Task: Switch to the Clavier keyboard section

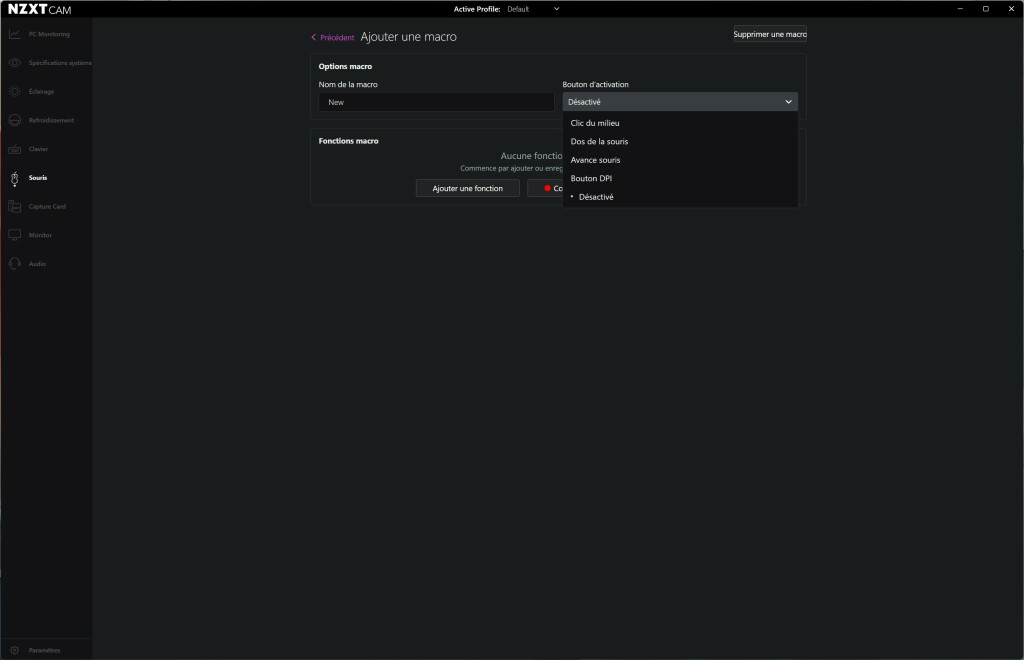Action: 38,149
